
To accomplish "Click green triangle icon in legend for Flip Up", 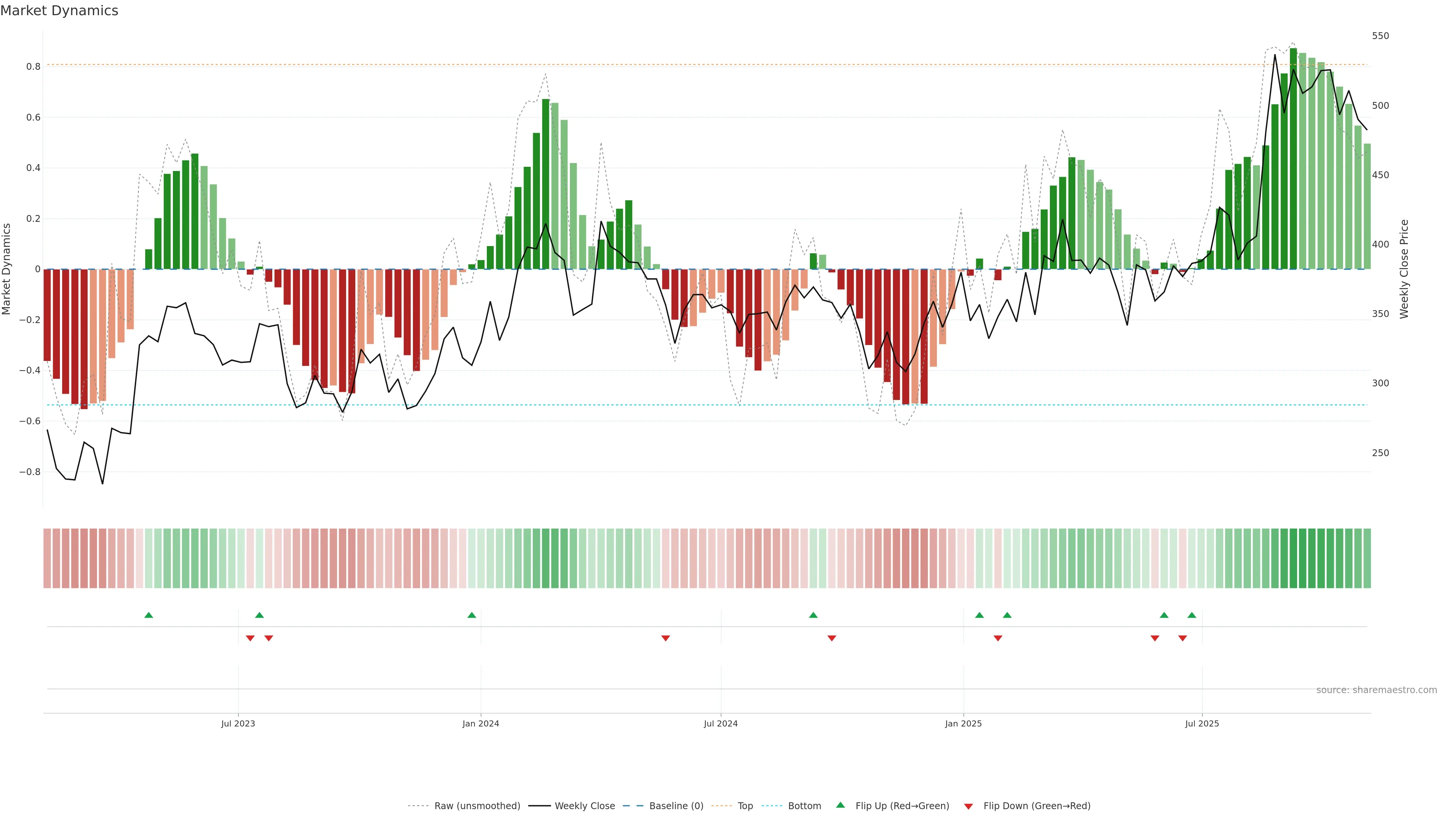I will tap(841, 805).
